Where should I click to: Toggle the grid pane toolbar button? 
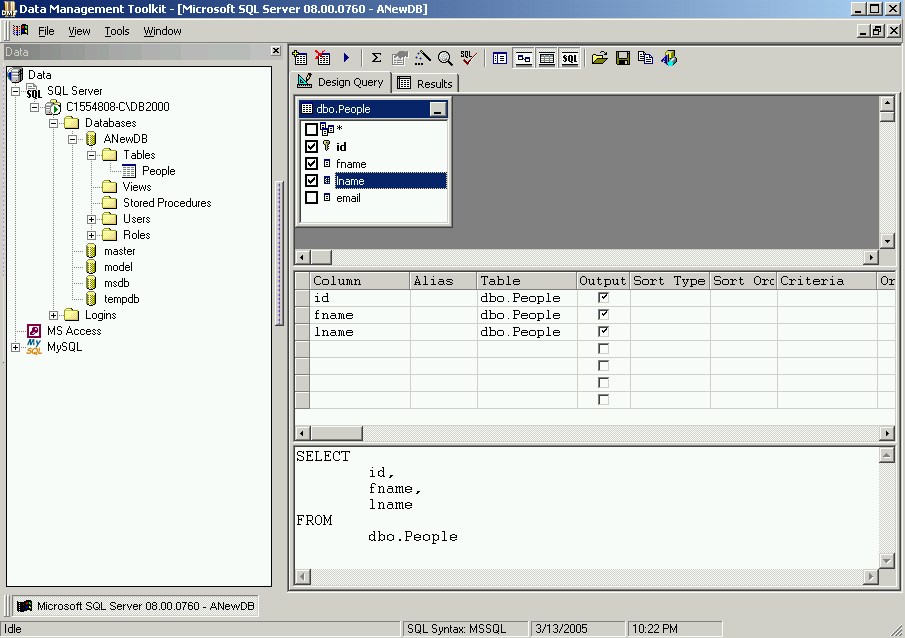click(x=547, y=58)
